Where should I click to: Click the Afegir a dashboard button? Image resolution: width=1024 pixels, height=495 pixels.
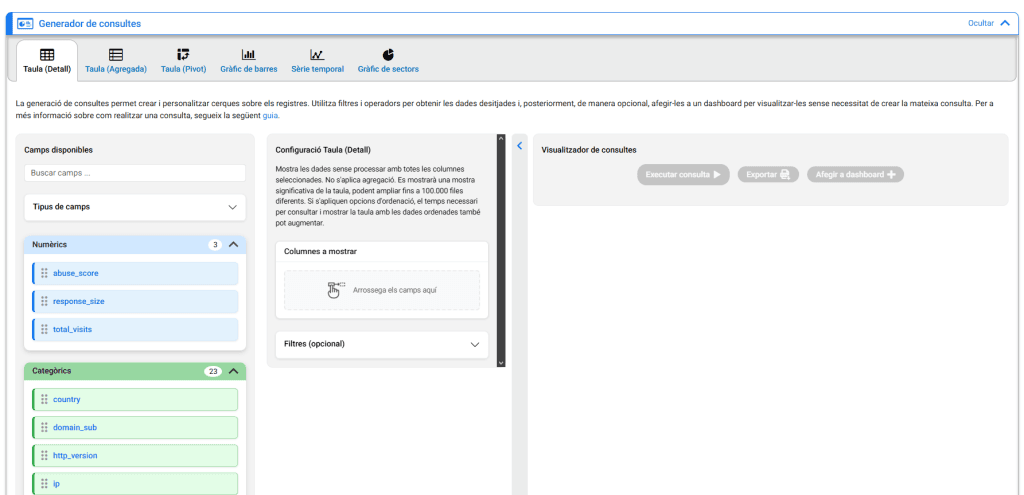pos(855,174)
